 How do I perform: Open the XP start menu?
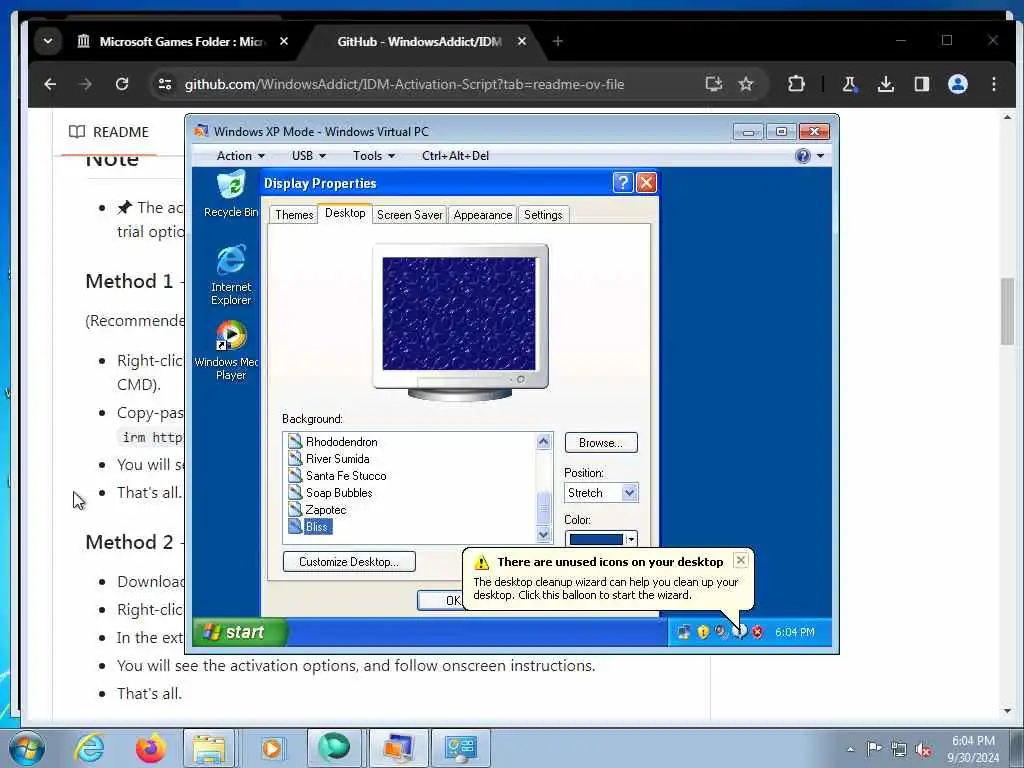(x=240, y=632)
